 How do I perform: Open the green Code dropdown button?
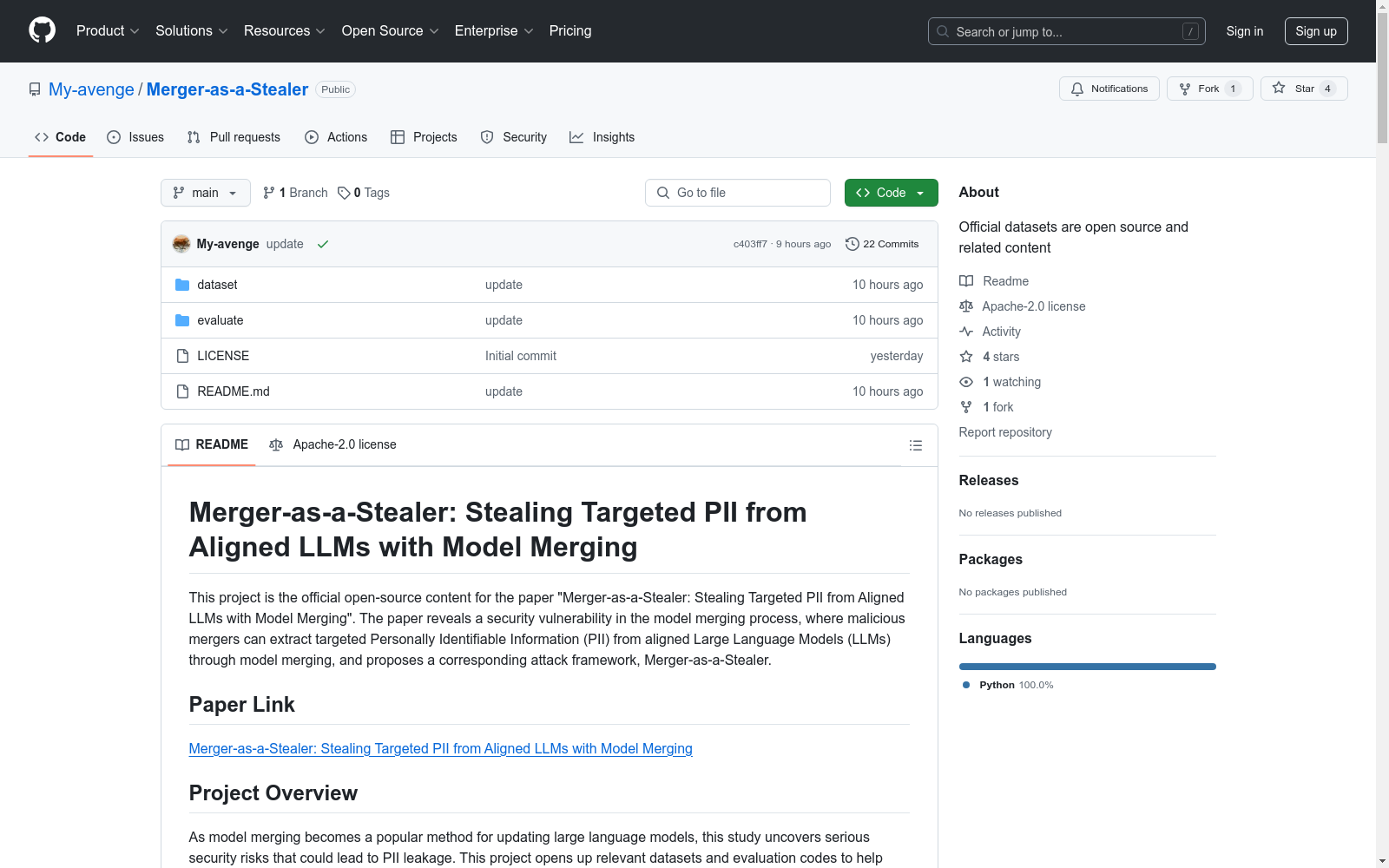(891, 193)
